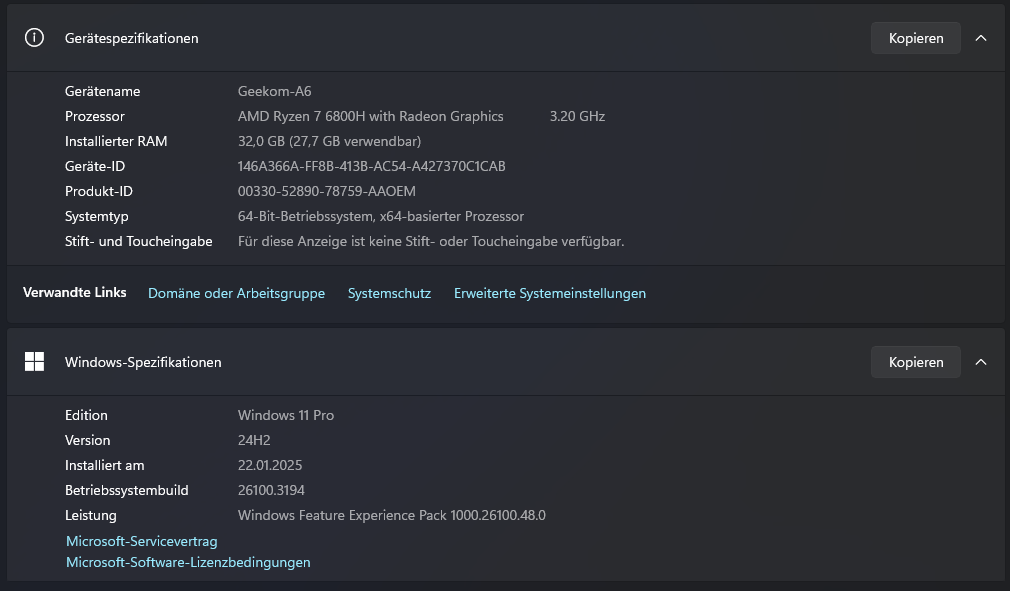The image size is (1010, 591).
Task: Copy the Windows-Spezifikationen with its Kopieren button
Action: [915, 362]
